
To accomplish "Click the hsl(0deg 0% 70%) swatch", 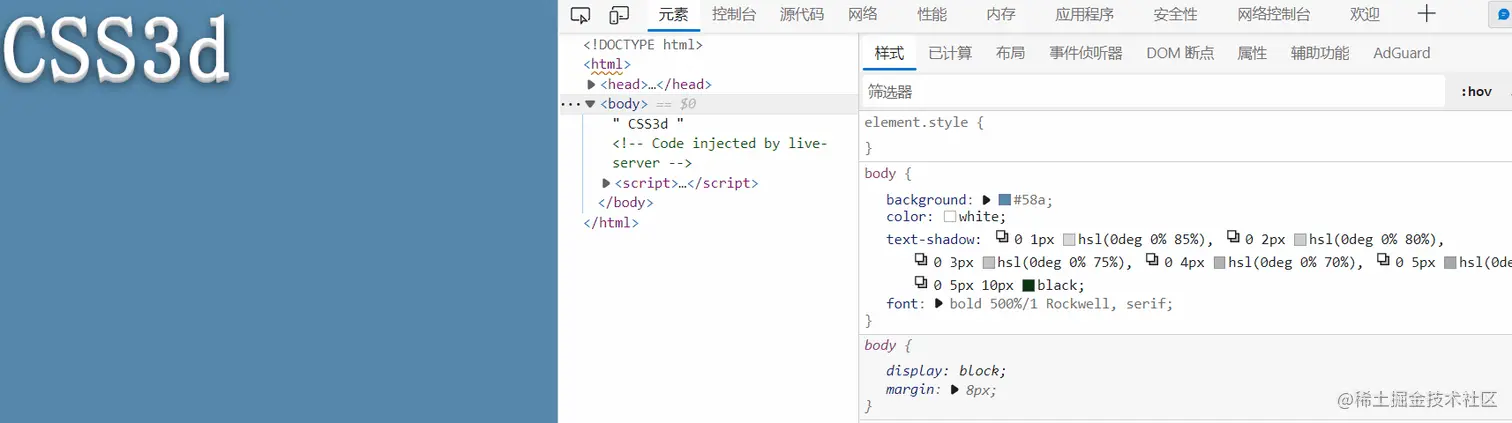I will click(x=1219, y=263).
